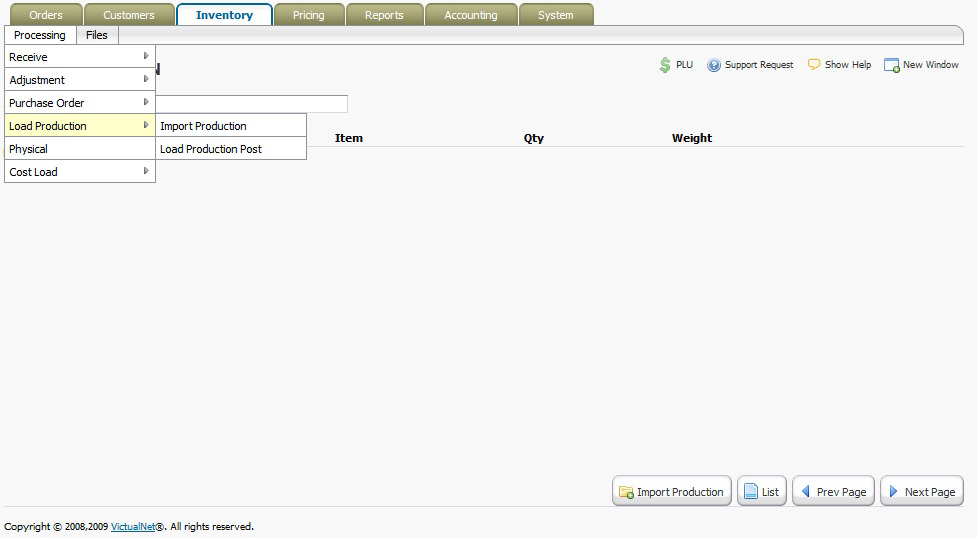Open Support Request link text
The height and width of the screenshot is (538, 977).
coord(759,65)
